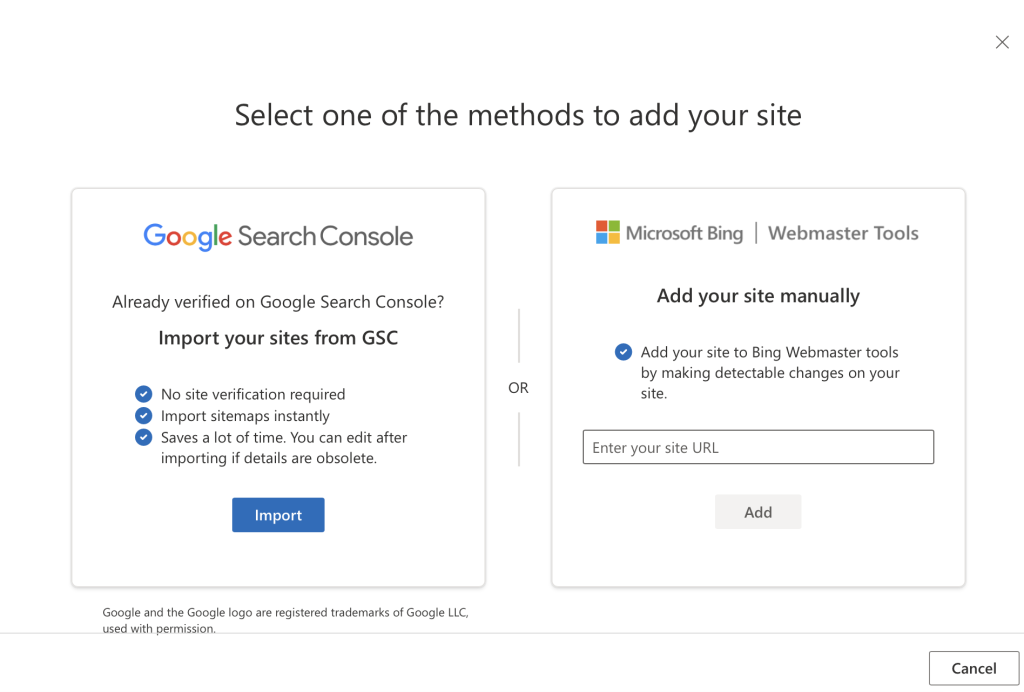
Task: Click Already verified on Google Search Console text
Action: (x=278, y=301)
